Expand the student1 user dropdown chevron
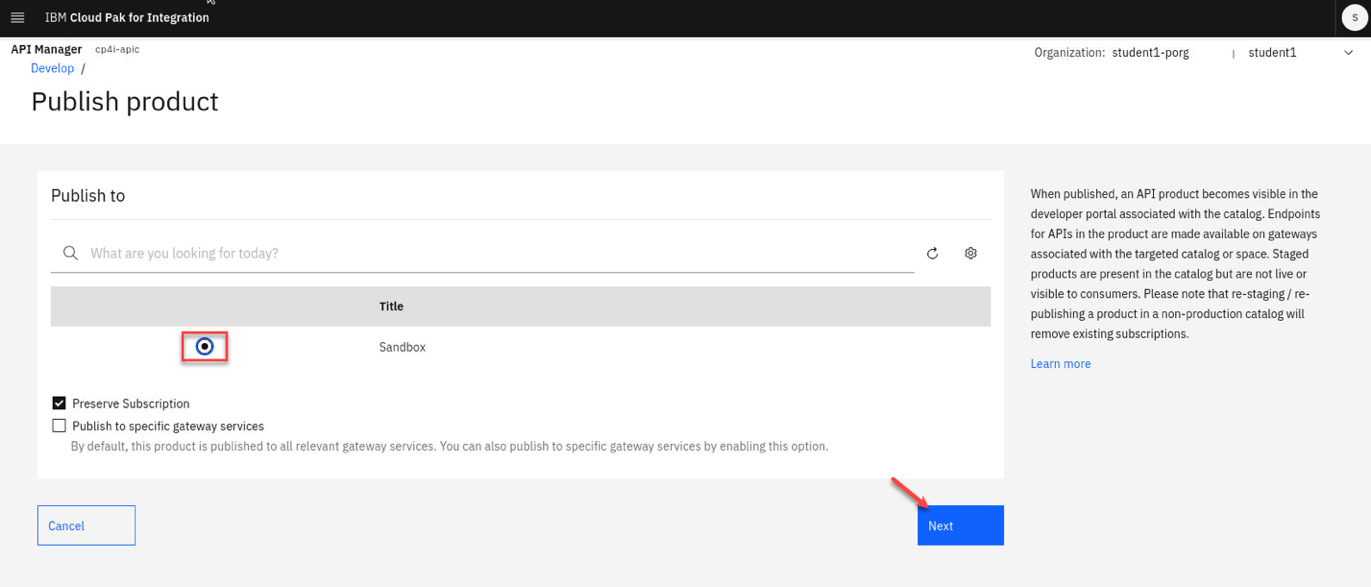 (1347, 53)
